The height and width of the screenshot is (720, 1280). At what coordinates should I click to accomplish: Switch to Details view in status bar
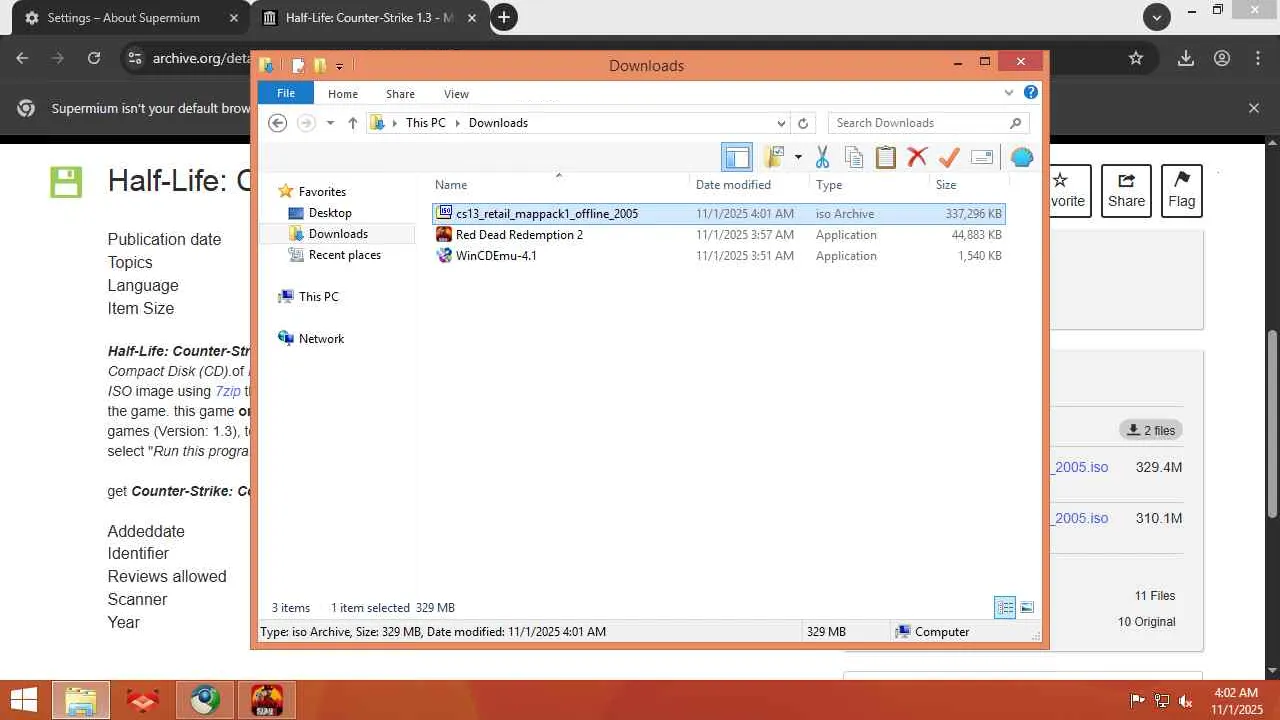point(1005,607)
